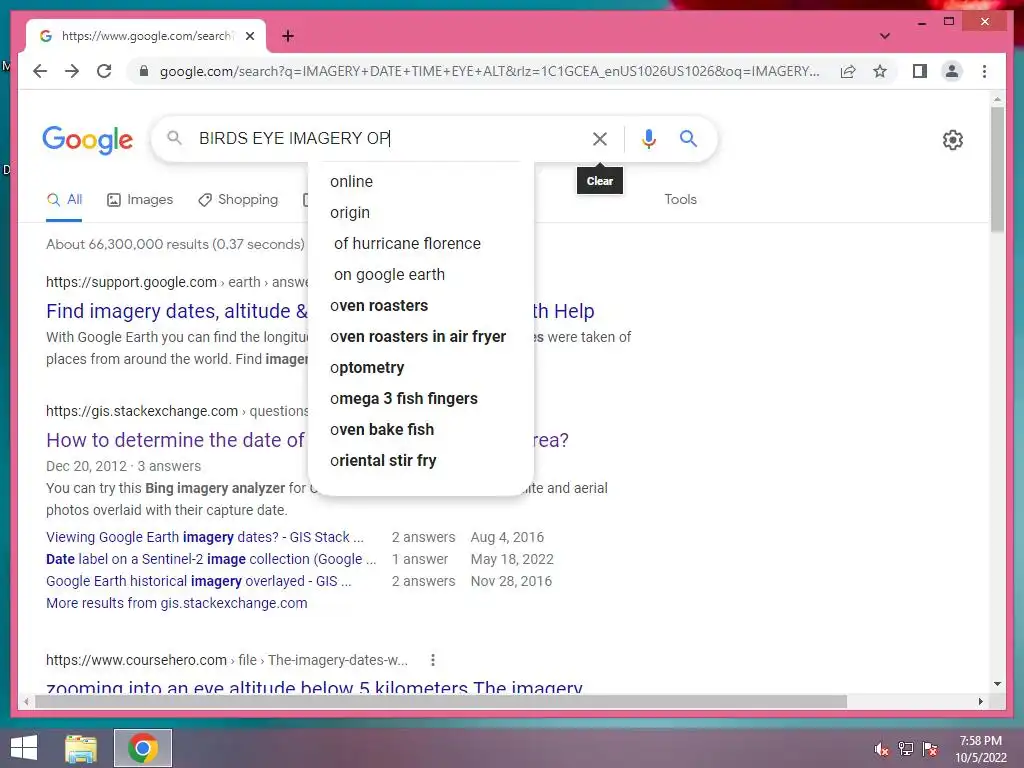Viewport: 1024px width, 768px height.
Task: Click the horizontal page scrollbar thumb
Action: coord(441,701)
